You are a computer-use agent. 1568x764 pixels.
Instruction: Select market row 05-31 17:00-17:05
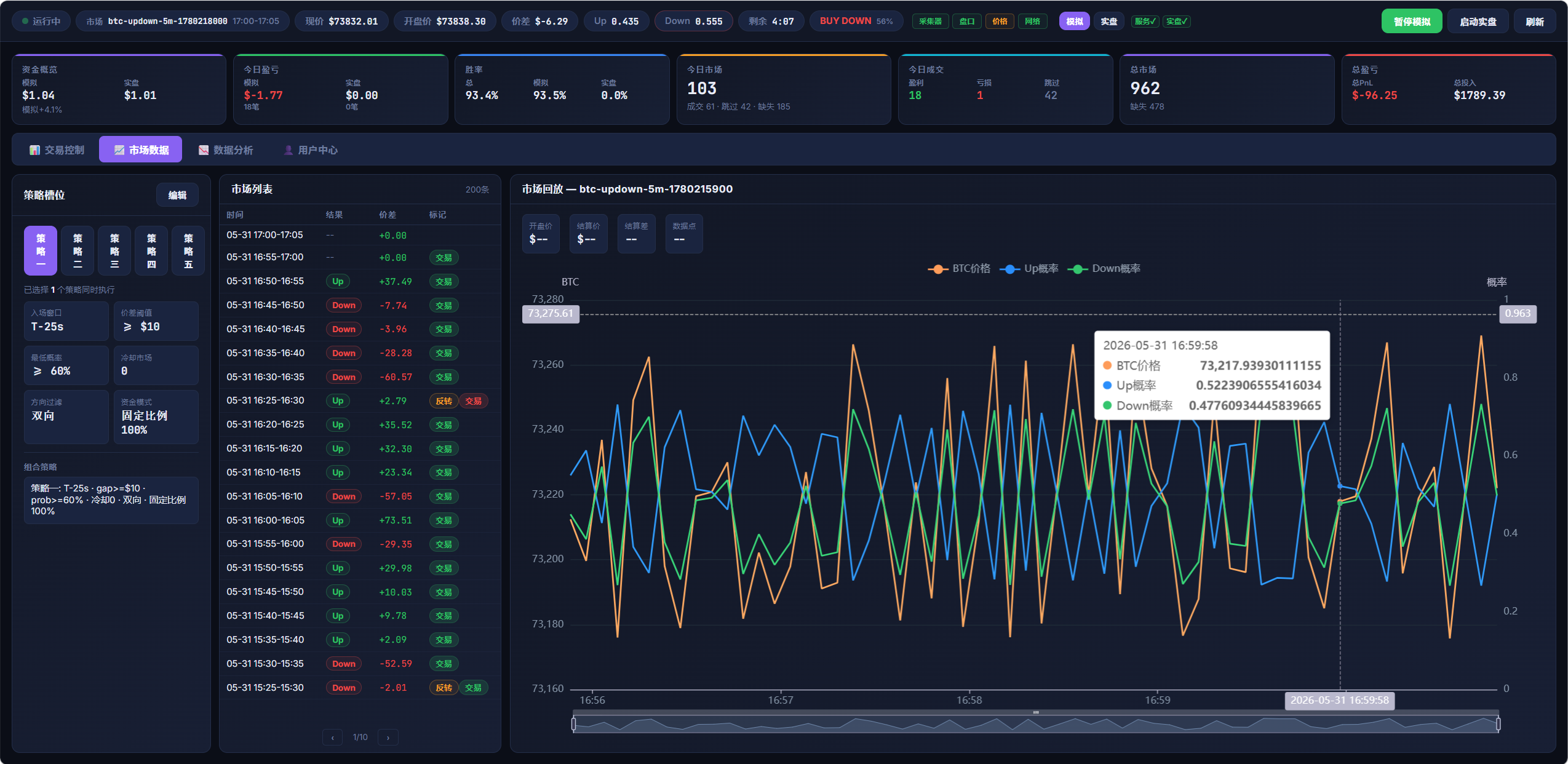(x=360, y=235)
